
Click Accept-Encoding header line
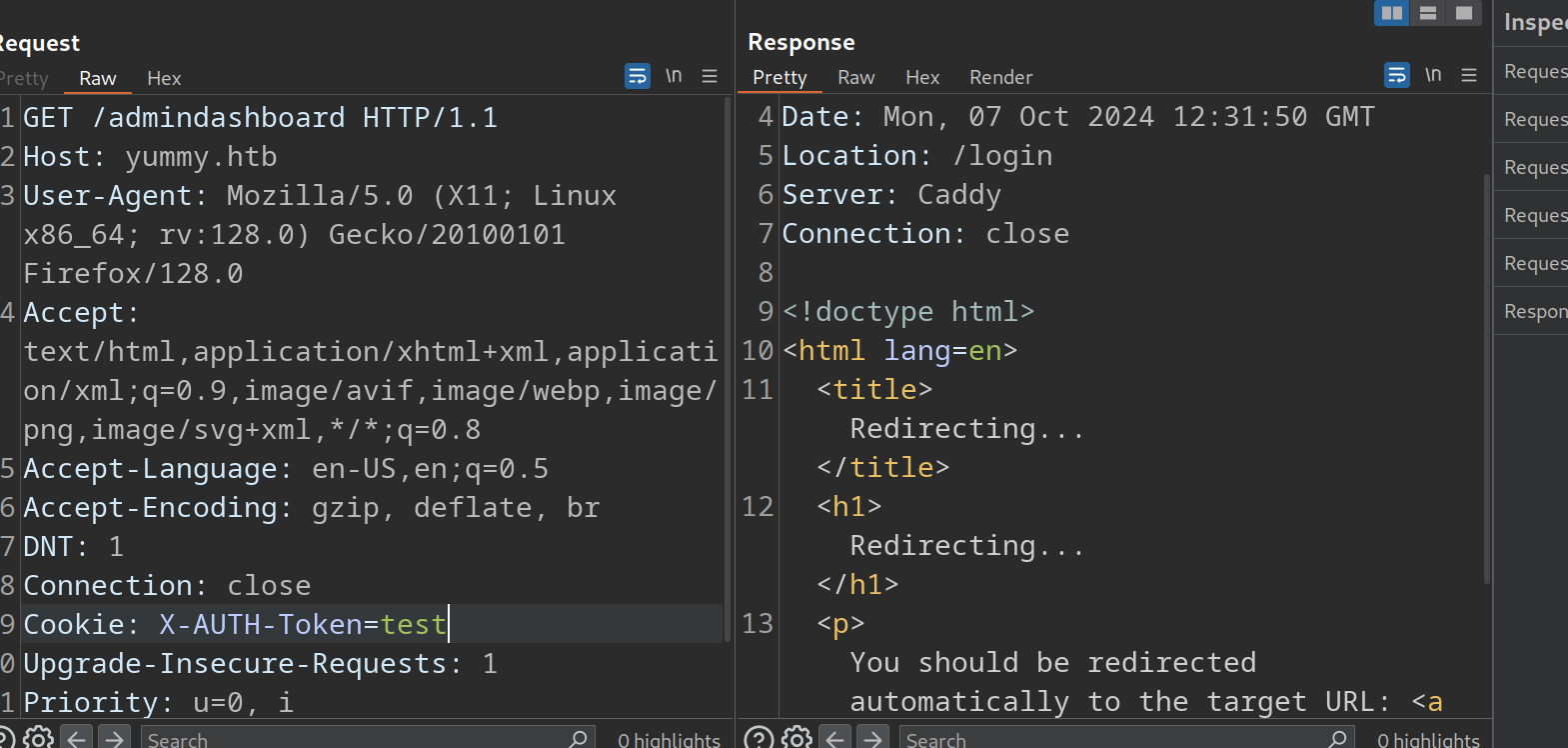[311, 507]
